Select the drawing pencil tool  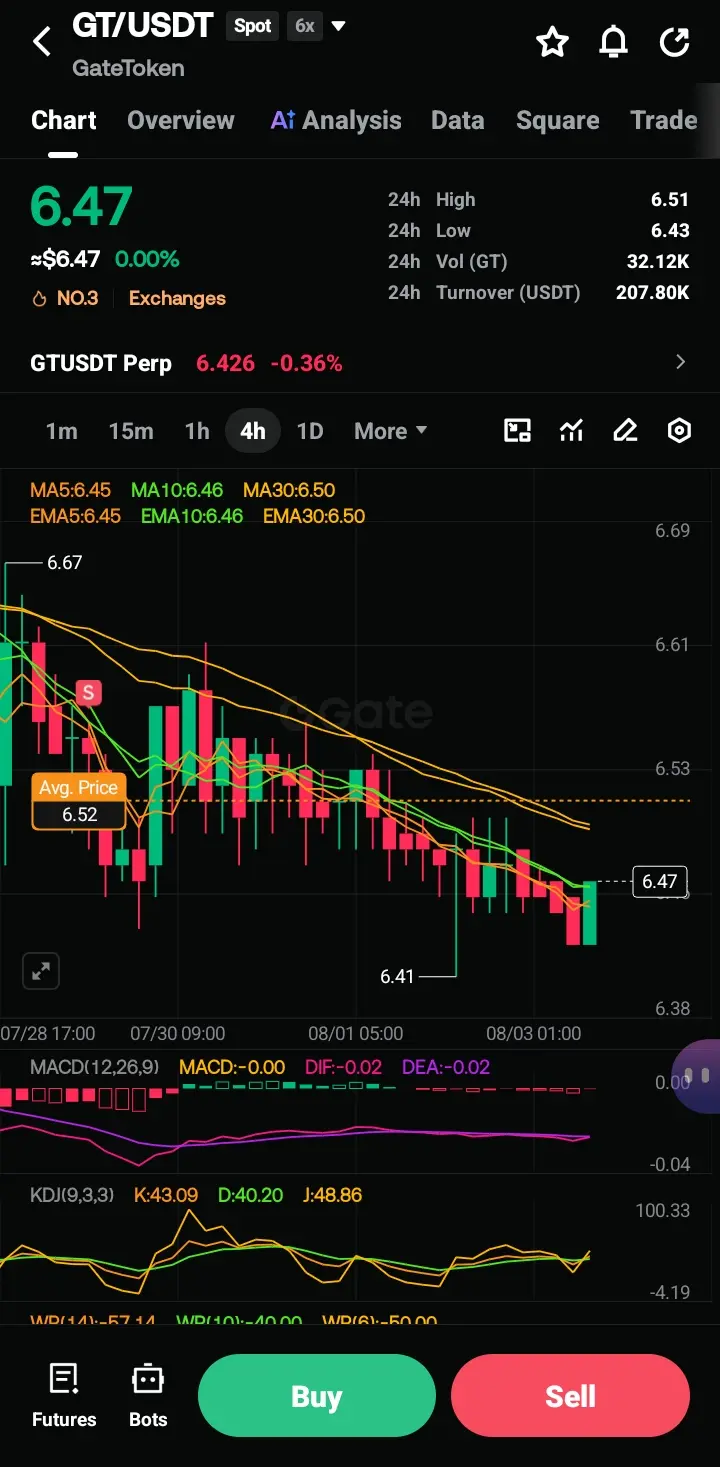pyautogui.click(x=625, y=431)
